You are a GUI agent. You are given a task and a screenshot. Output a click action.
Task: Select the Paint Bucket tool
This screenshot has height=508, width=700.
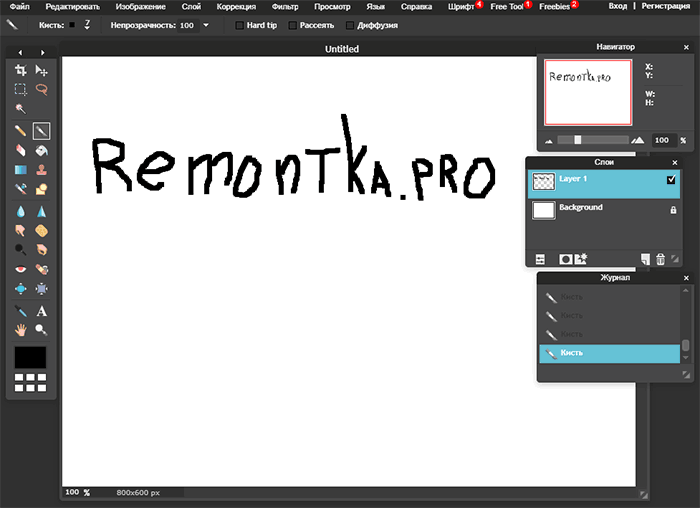point(42,150)
